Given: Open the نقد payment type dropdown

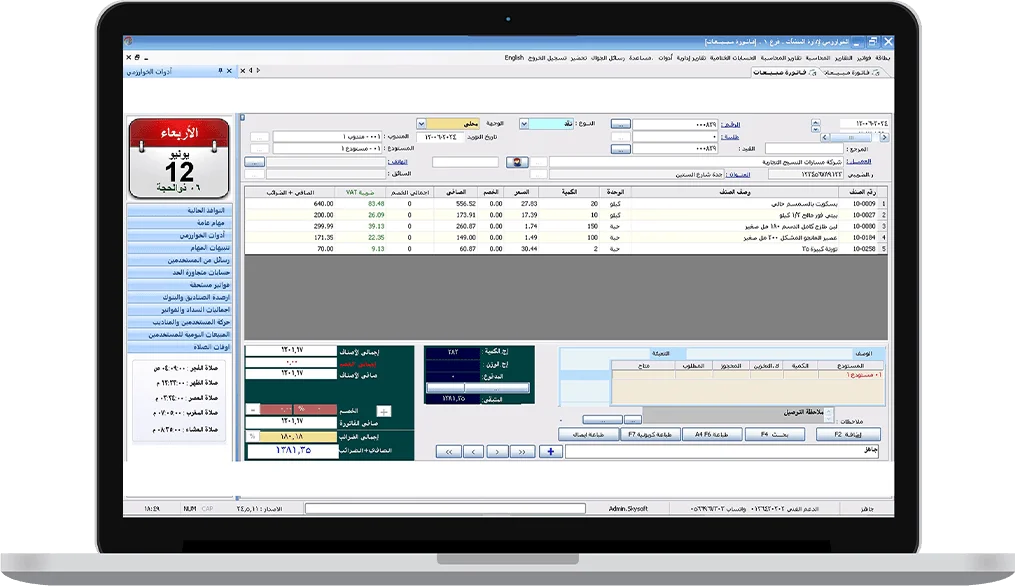Looking at the screenshot, I should tap(524, 123).
